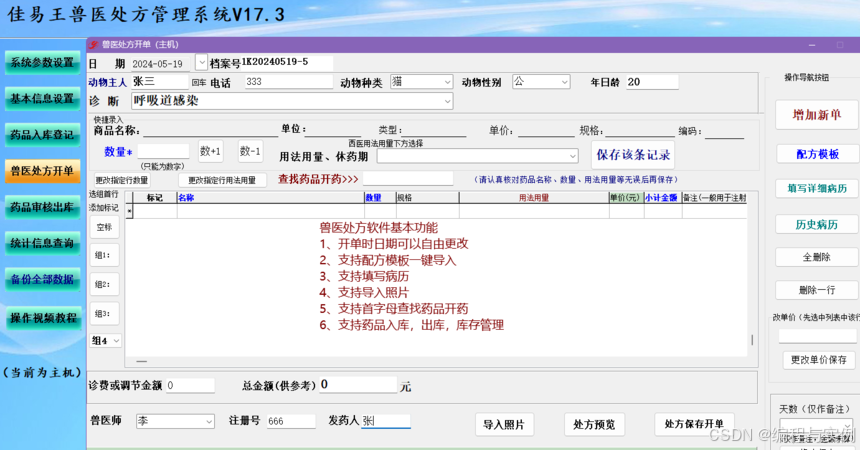
Task: Click the 动物主人 field containing 张三
Action: [160, 82]
